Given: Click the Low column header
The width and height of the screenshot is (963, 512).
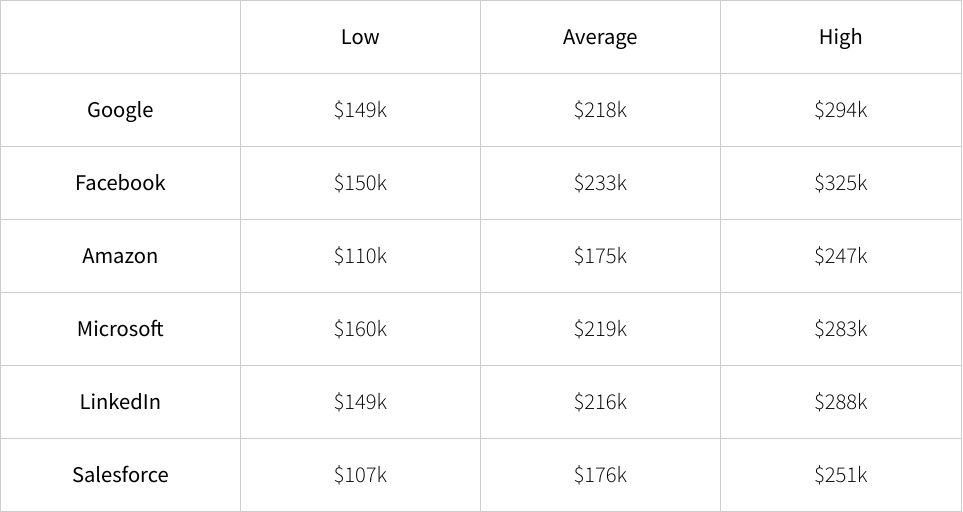Looking at the screenshot, I should tap(360, 37).
